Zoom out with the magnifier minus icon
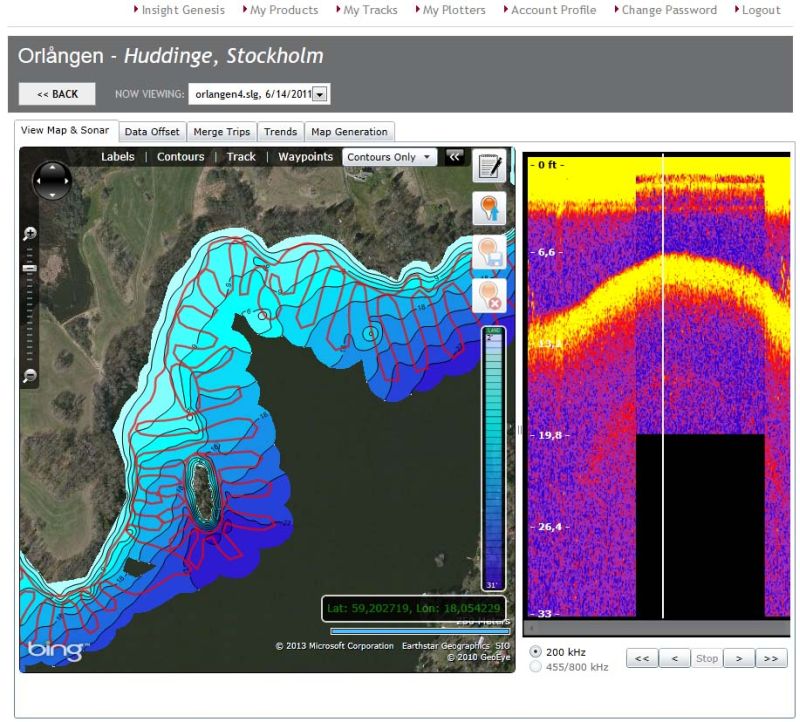Screen dimensions: 800x722 [30, 376]
